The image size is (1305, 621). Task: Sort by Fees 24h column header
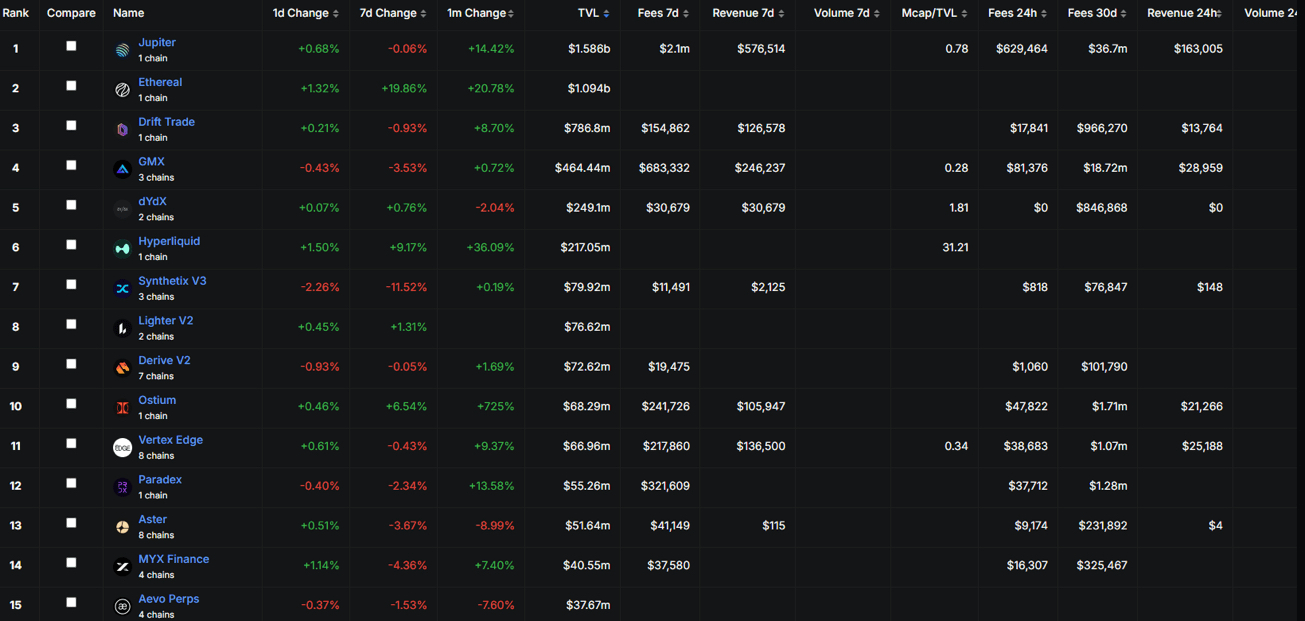[1017, 13]
